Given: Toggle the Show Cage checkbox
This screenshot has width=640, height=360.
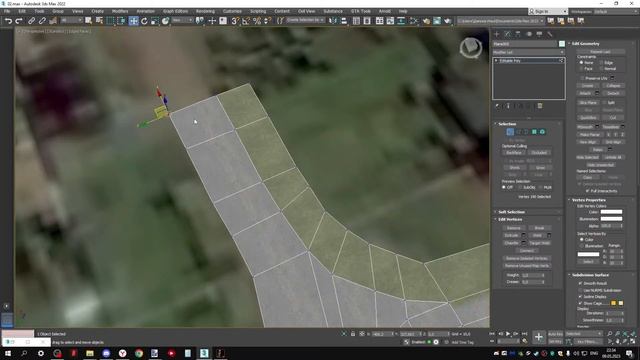Looking at the screenshot, I should coord(580,303).
